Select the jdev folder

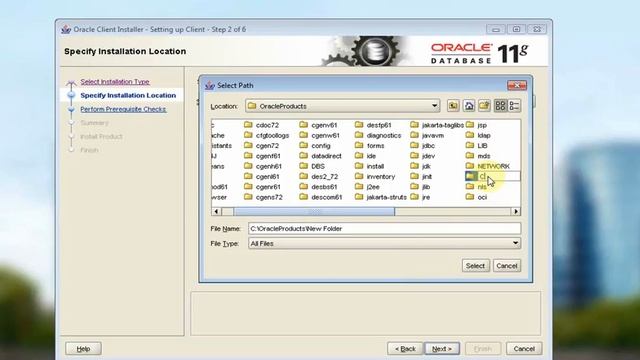click(423, 156)
